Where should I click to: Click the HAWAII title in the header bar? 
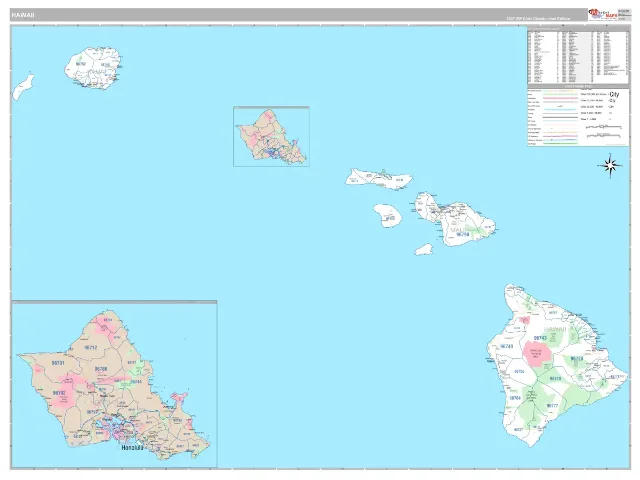pyautogui.click(x=23, y=15)
